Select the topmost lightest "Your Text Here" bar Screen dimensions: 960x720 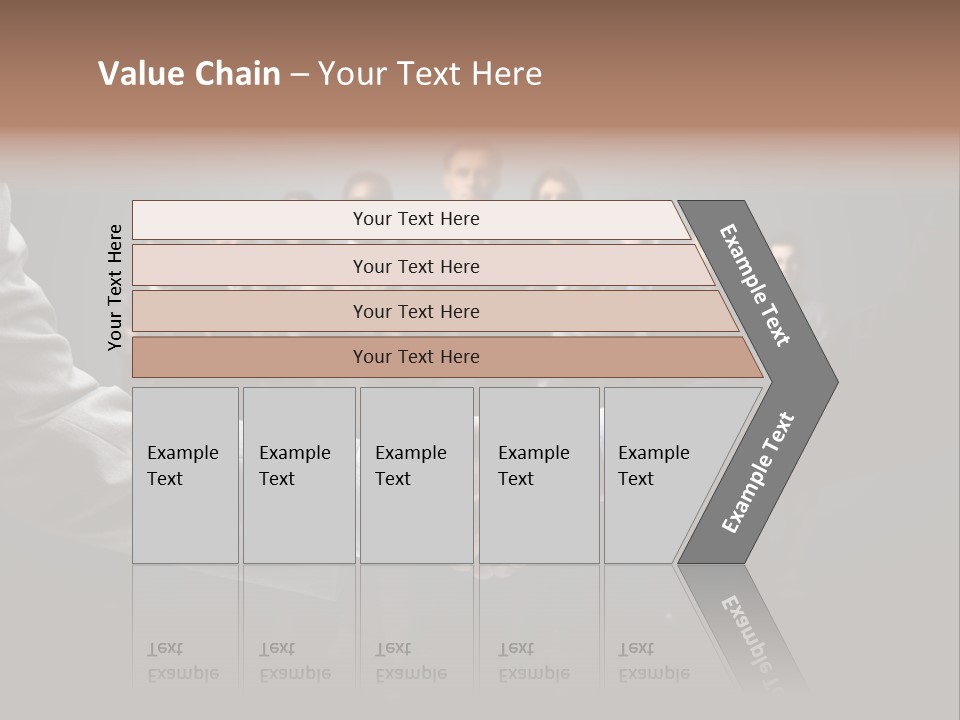pyautogui.click(x=415, y=219)
